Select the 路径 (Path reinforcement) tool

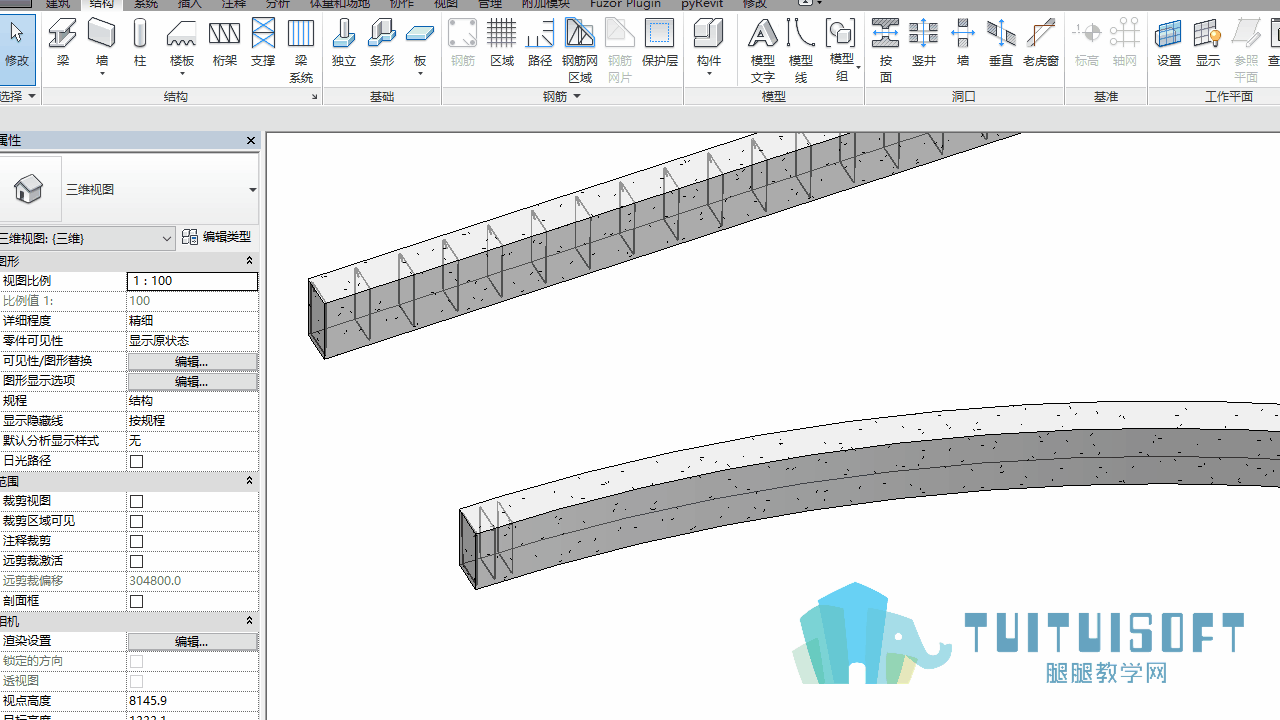click(540, 42)
